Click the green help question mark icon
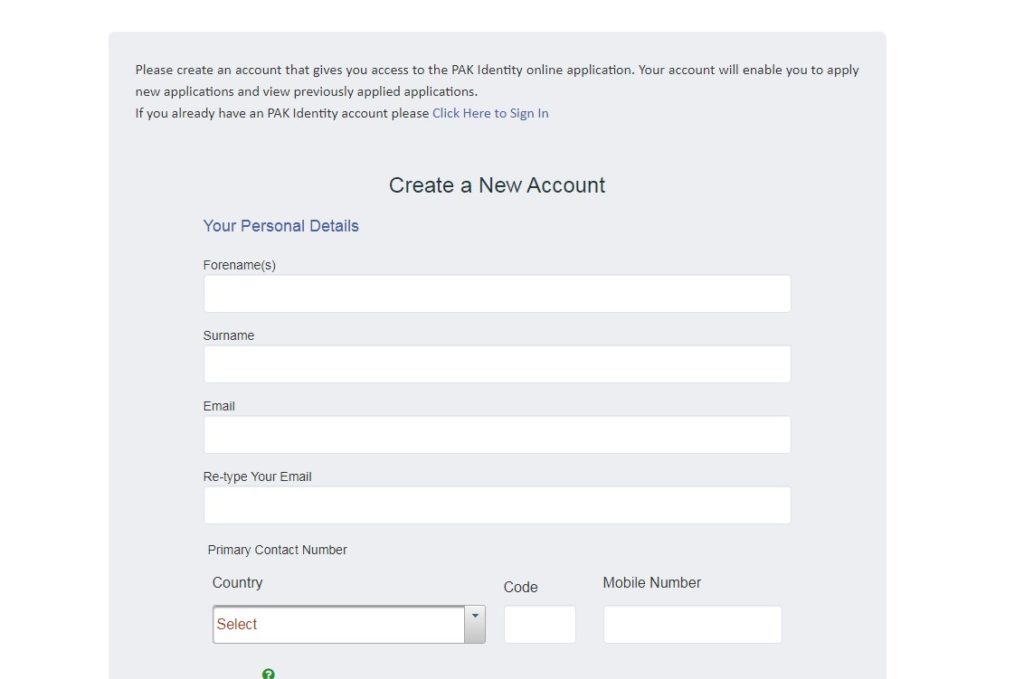 point(268,674)
